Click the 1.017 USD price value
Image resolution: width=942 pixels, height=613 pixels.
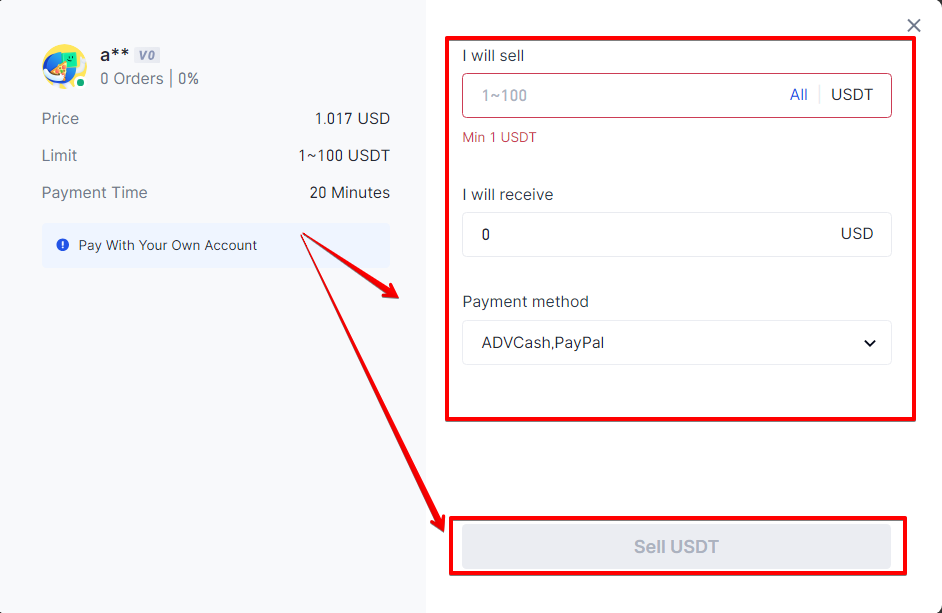click(352, 118)
